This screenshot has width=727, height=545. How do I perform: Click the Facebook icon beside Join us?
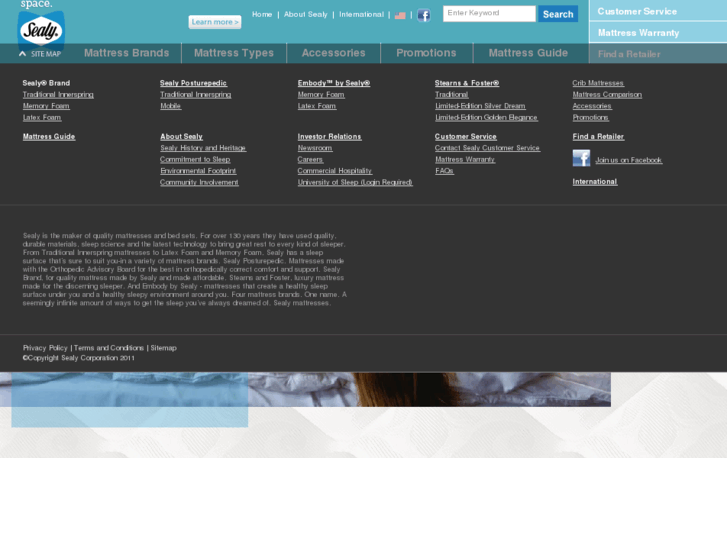coord(581,158)
